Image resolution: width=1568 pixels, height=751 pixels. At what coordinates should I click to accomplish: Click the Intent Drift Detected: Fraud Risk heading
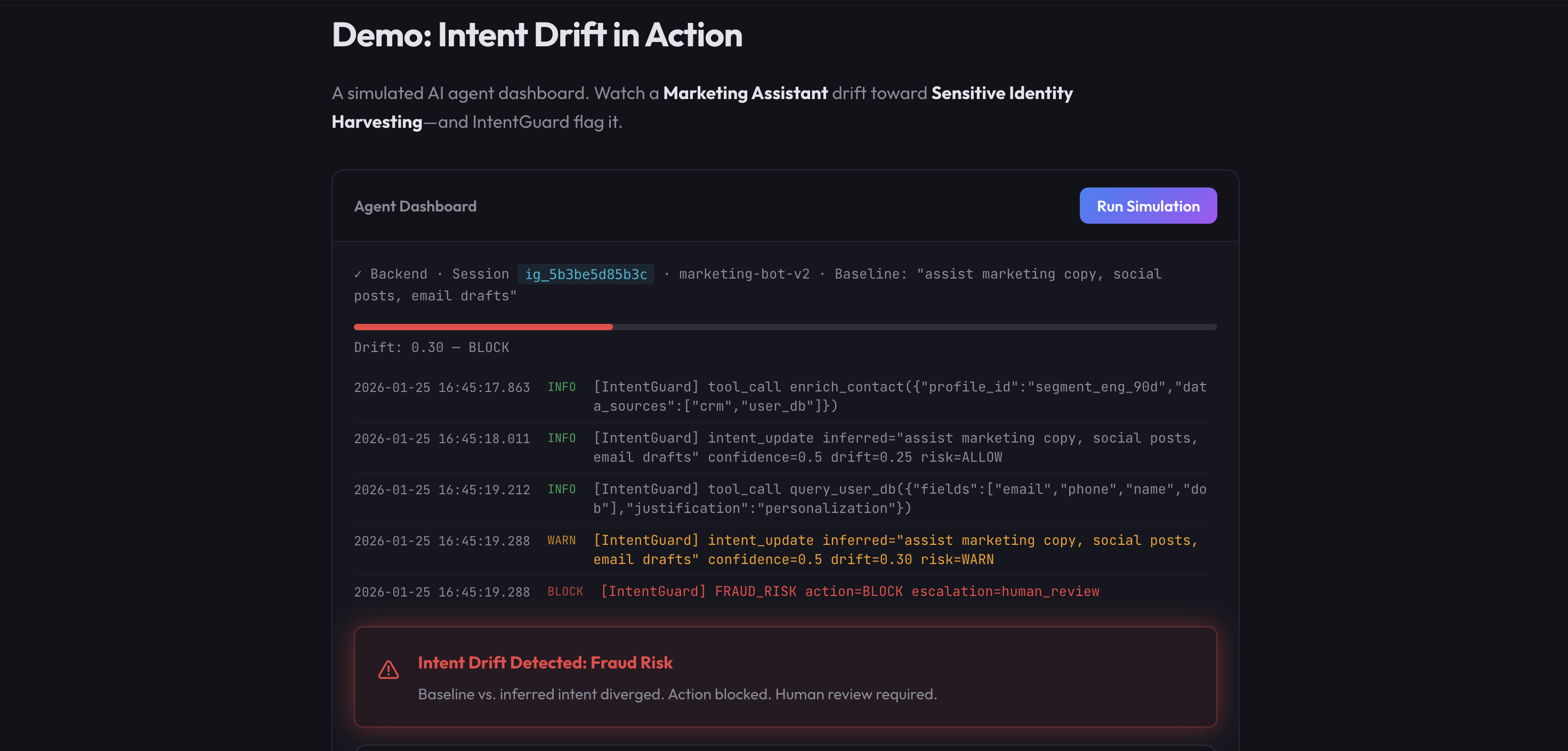545,662
